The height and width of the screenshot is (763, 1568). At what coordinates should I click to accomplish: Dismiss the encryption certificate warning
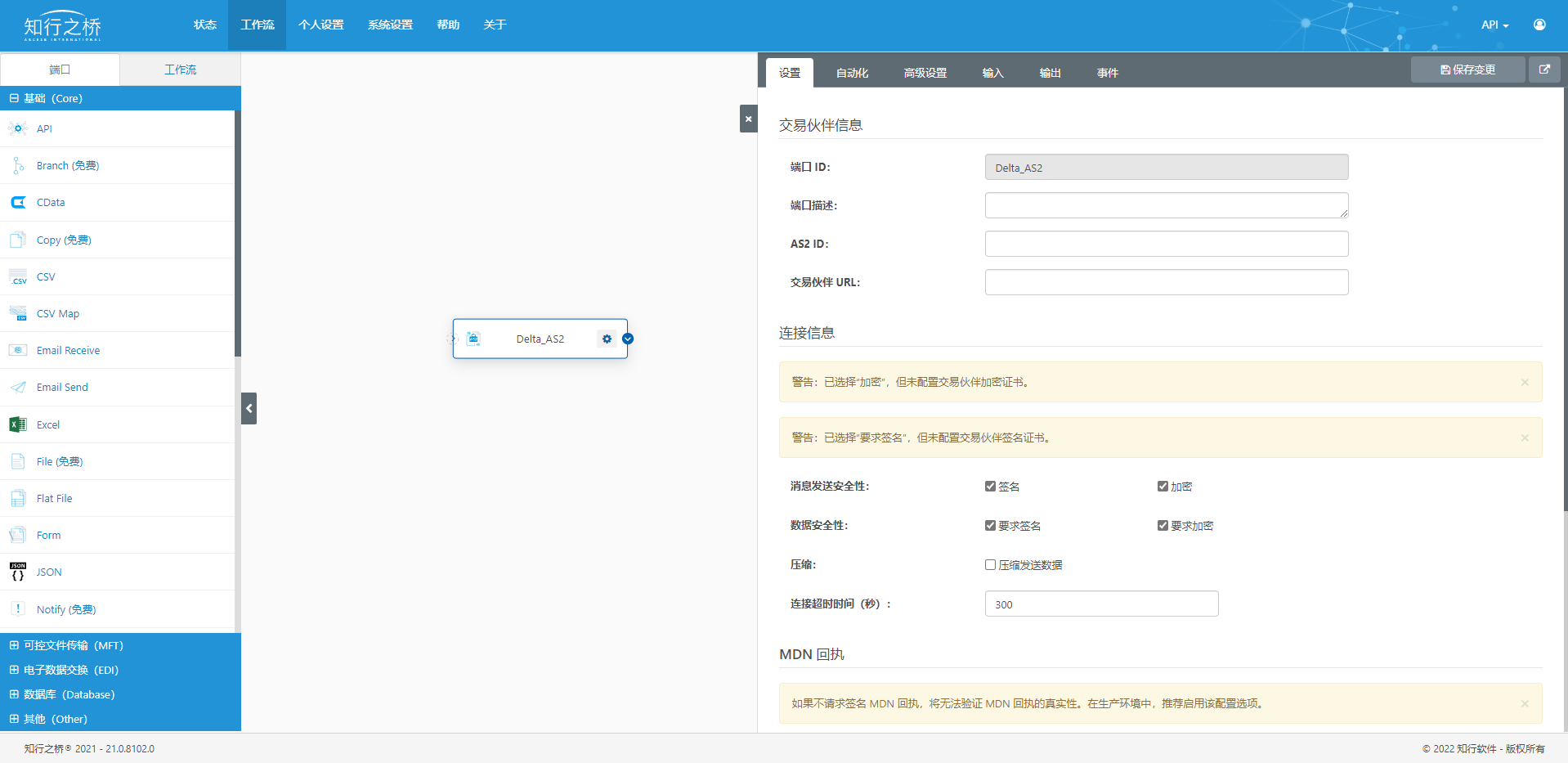1525,382
